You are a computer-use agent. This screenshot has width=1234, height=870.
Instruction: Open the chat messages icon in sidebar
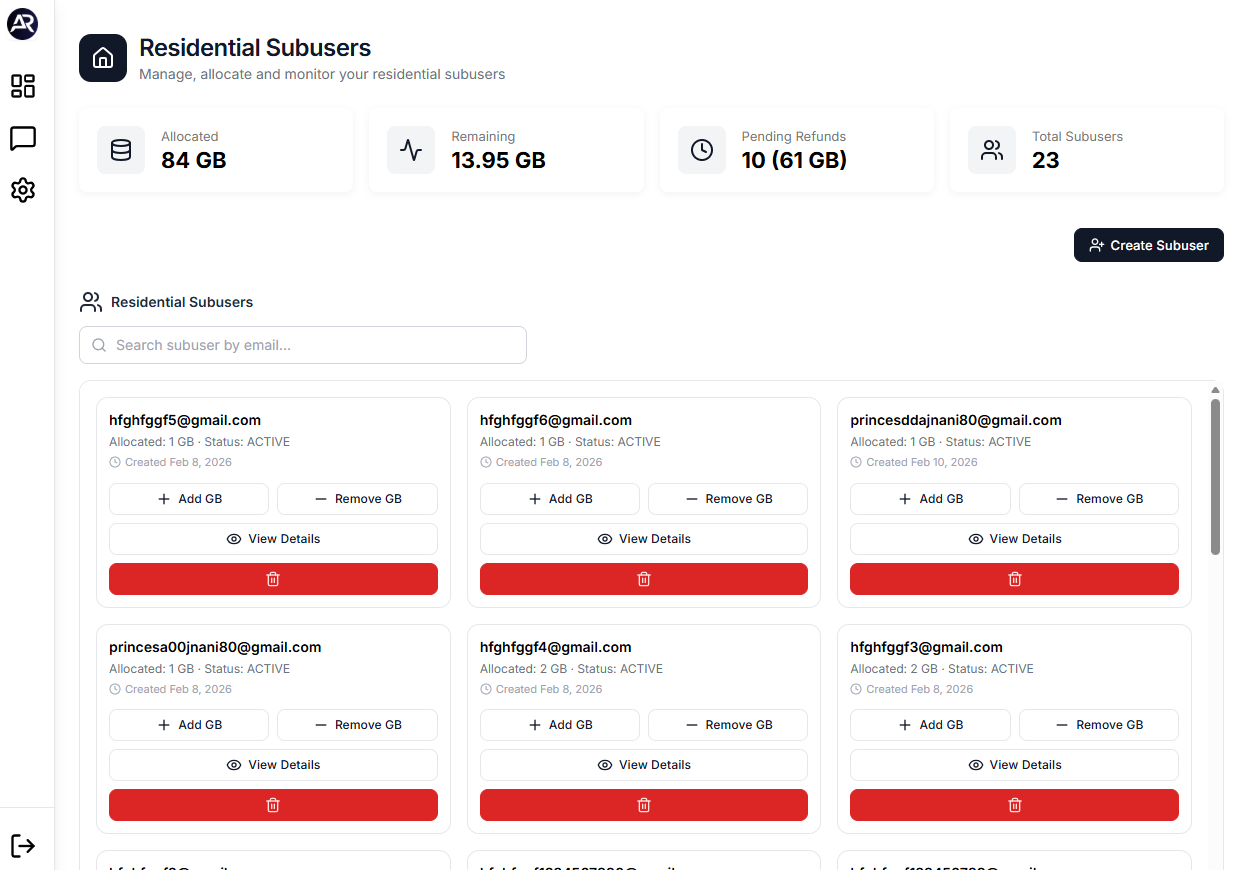pyautogui.click(x=23, y=138)
